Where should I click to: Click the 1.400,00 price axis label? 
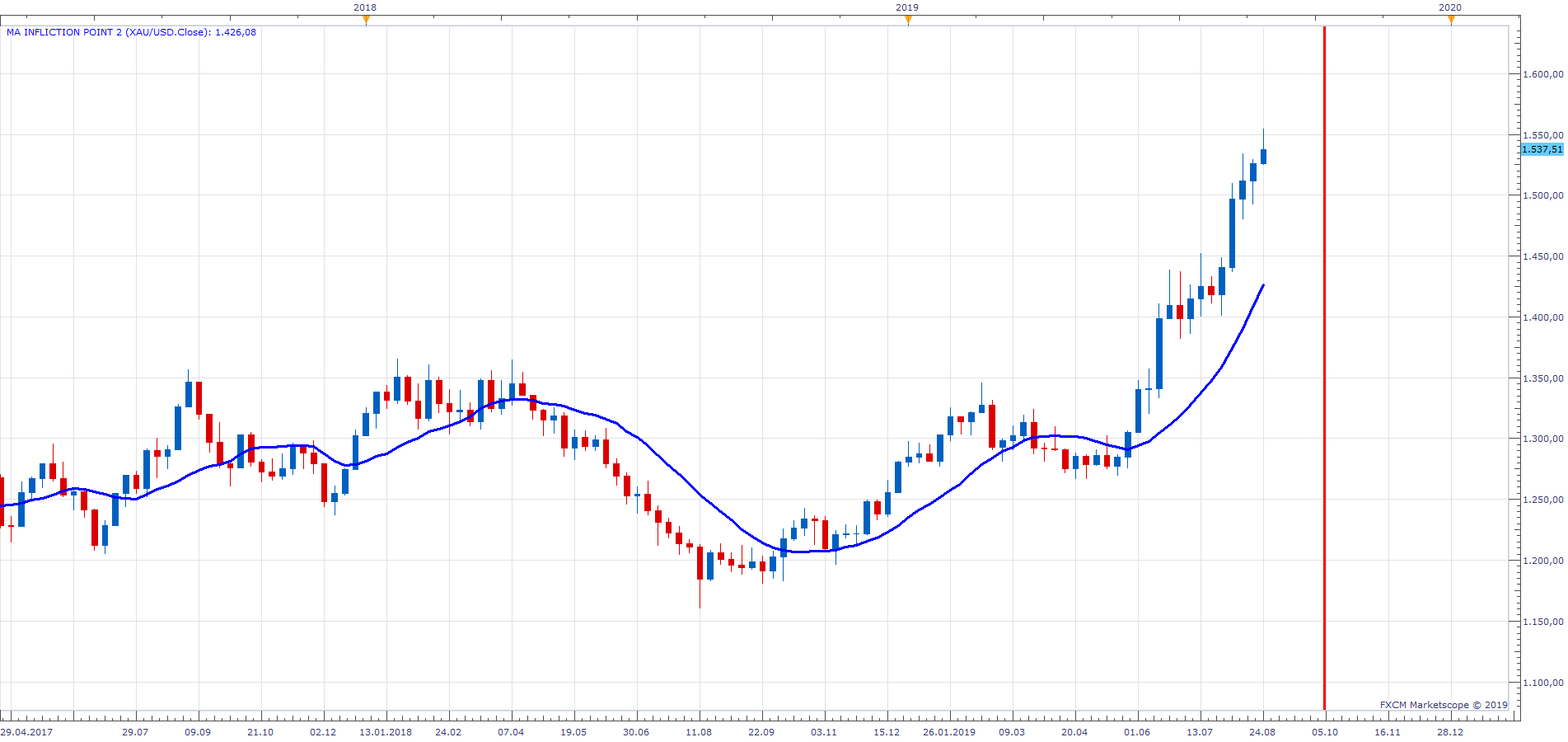[x=1542, y=317]
